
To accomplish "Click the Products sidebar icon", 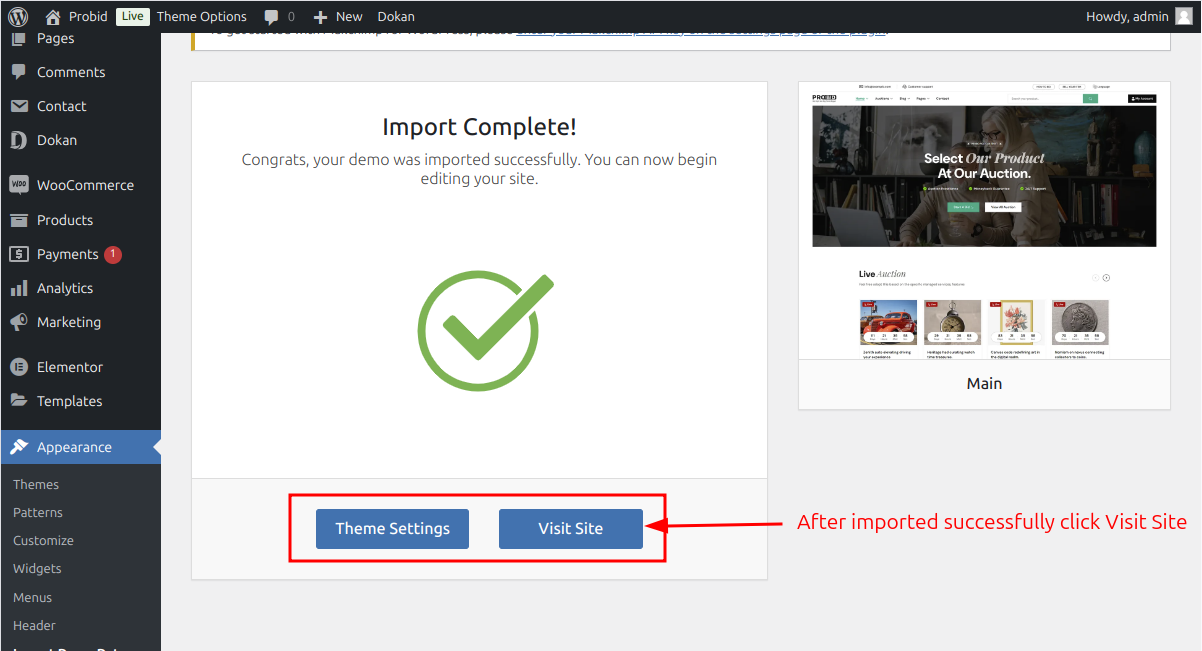I will click(19, 220).
